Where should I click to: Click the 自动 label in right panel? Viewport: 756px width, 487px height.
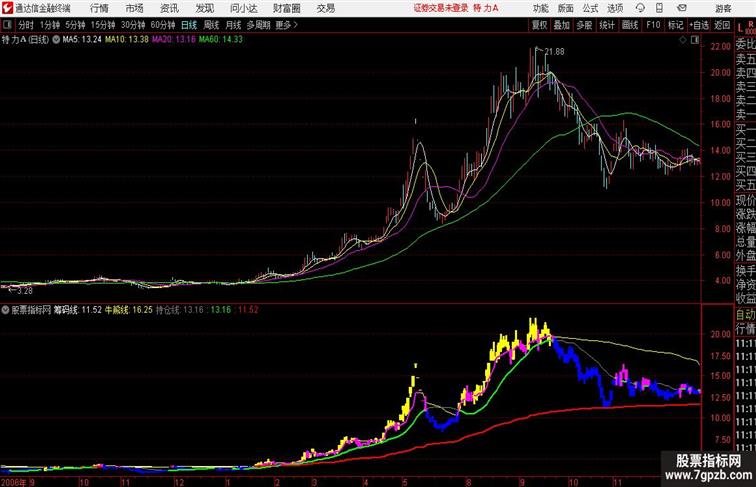pyautogui.click(x=745, y=314)
